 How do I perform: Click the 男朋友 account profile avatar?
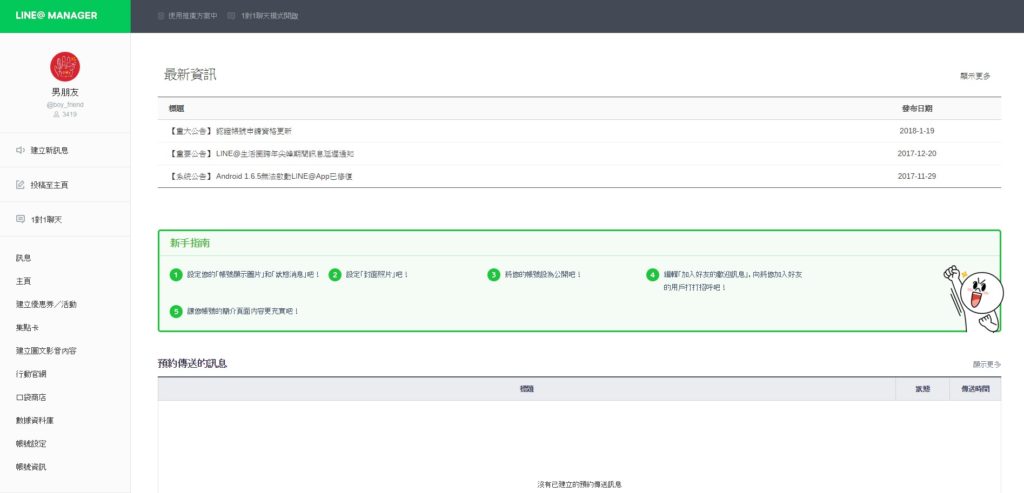tap(65, 67)
